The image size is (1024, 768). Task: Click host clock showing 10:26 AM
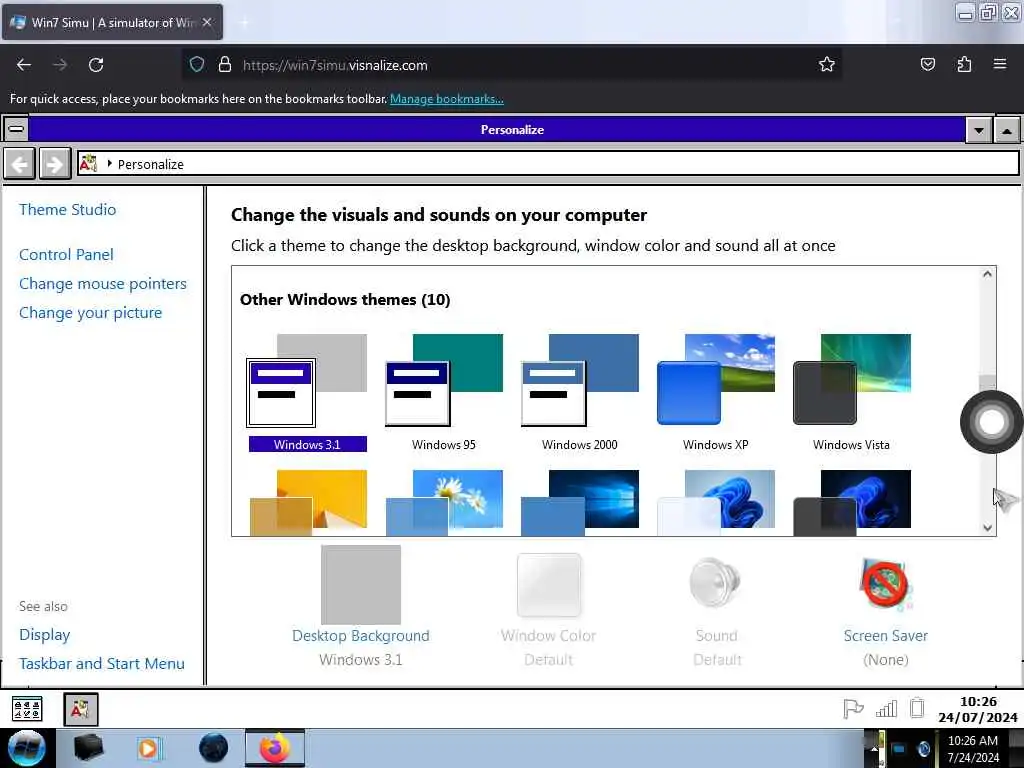972,748
